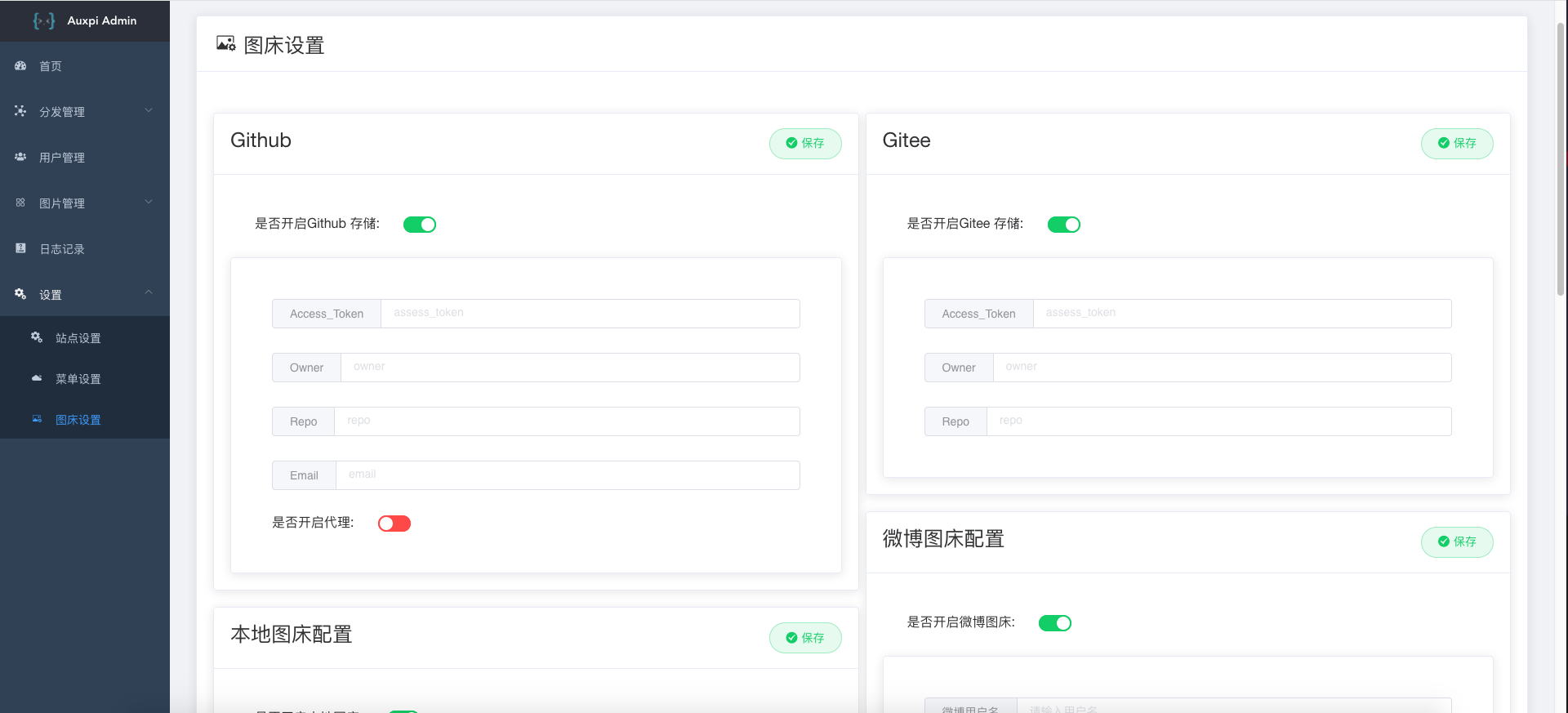The image size is (1568, 713).
Task: Click the book icon beside 日志记录
Action: coord(20,247)
